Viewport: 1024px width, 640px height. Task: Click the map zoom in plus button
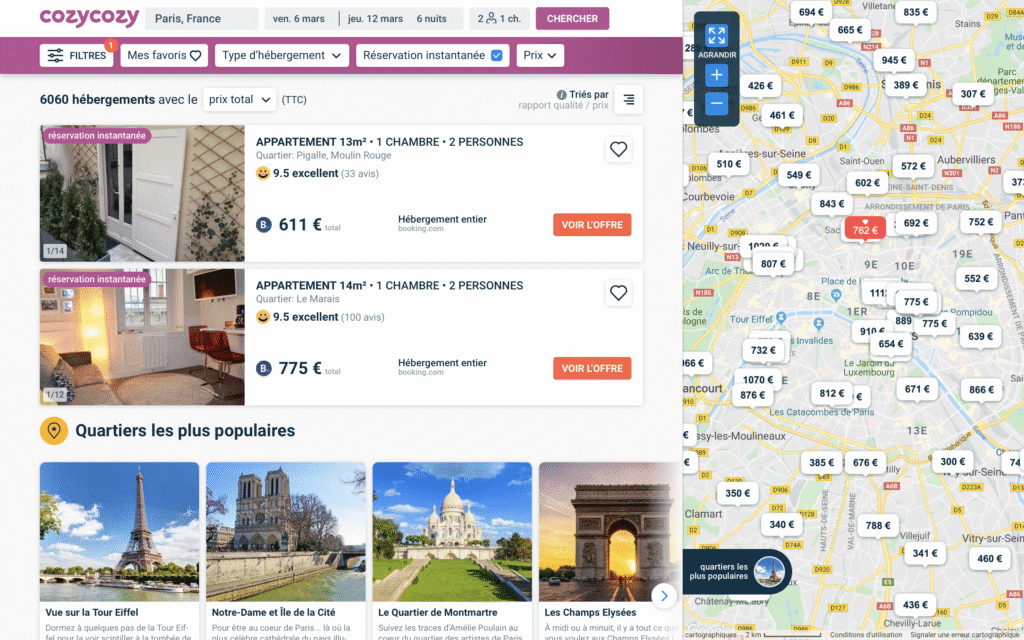(x=716, y=75)
